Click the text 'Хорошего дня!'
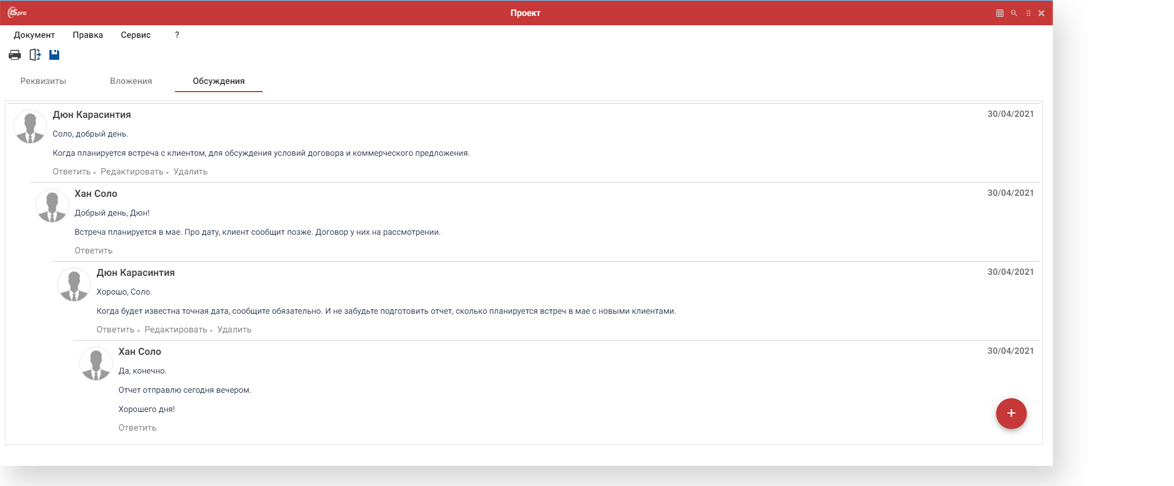The image size is (1174, 486). (147, 410)
